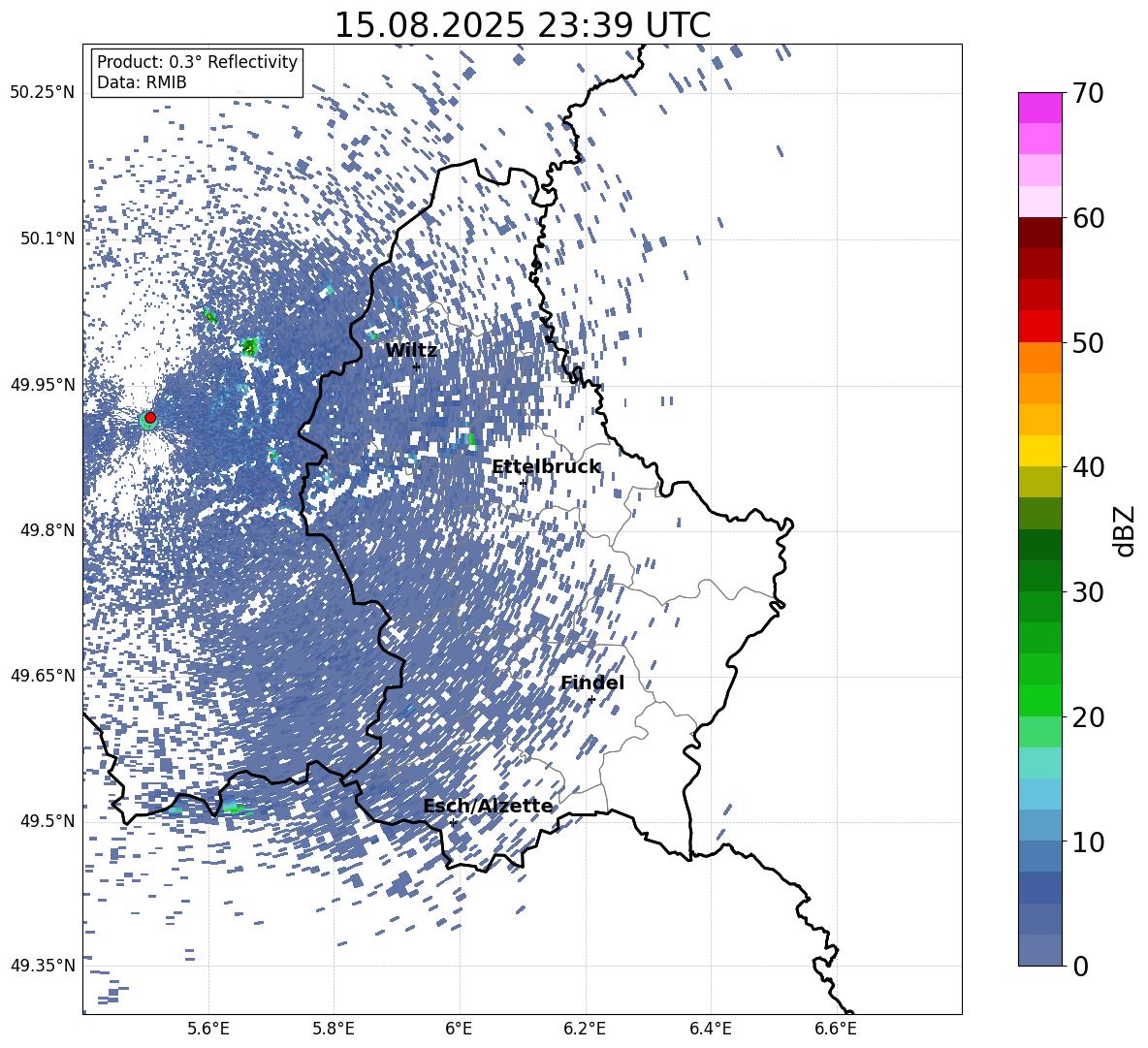The height and width of the screenshot is (1048, 1148).
Task: Click the colorbar value 70
Action: click(x=1089, y=93)
